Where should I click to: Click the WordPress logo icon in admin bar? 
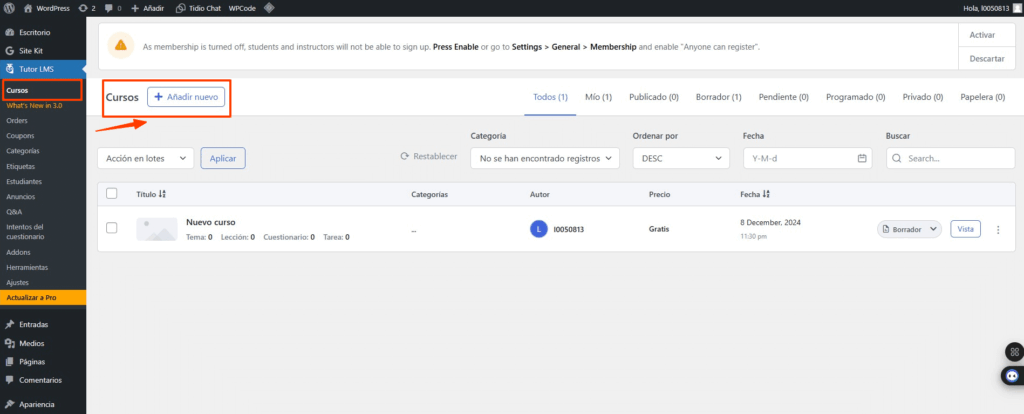tap(9, 8)
